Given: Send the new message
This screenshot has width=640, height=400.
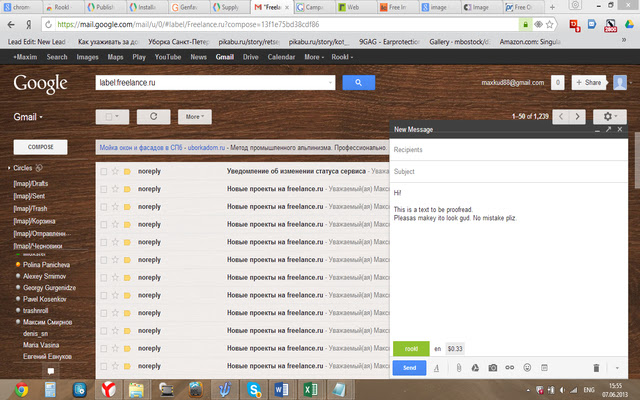Looking at the screenshot, I should click(409, 368).
